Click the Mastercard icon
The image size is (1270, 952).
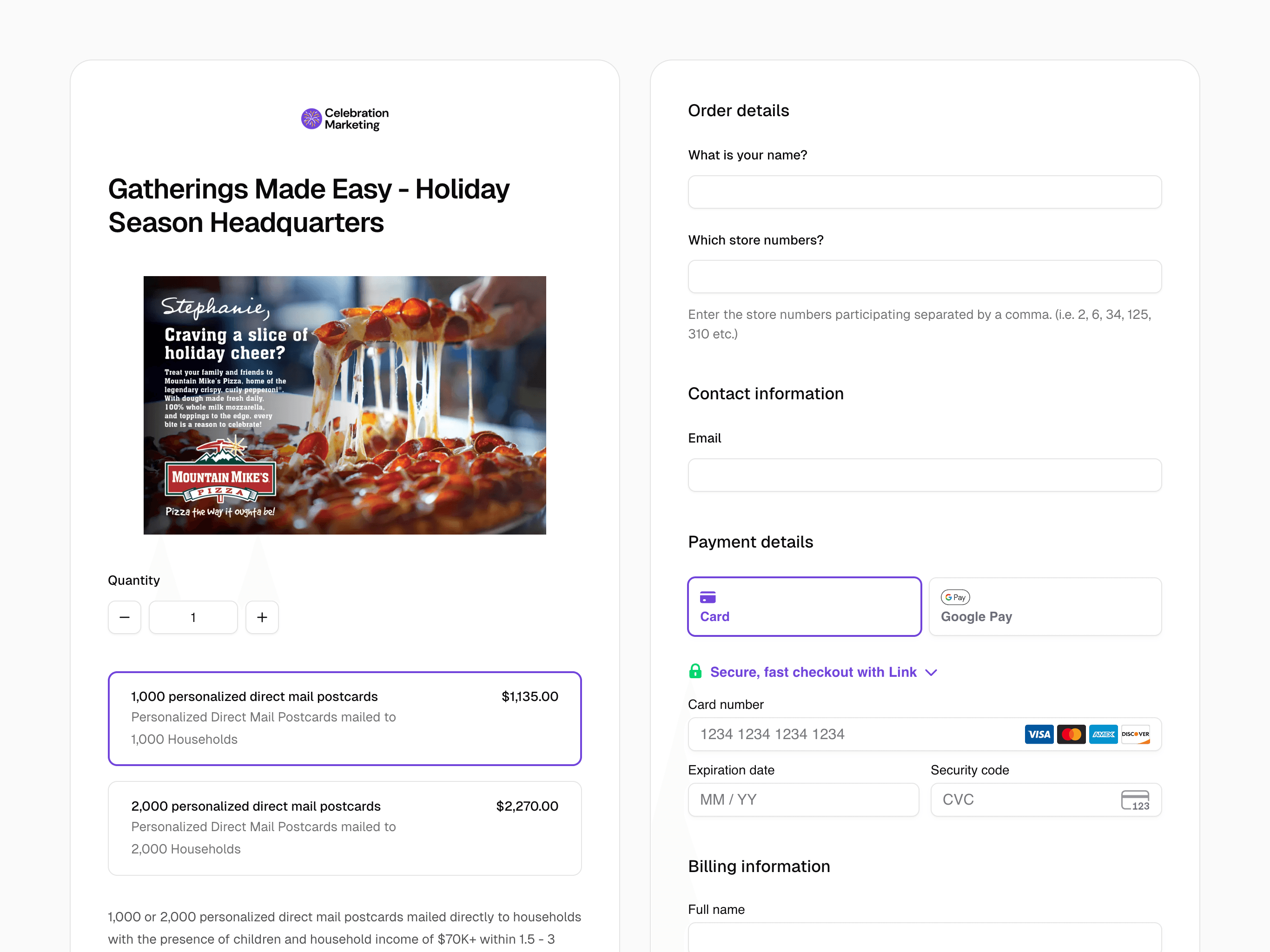pos(1071,734)
